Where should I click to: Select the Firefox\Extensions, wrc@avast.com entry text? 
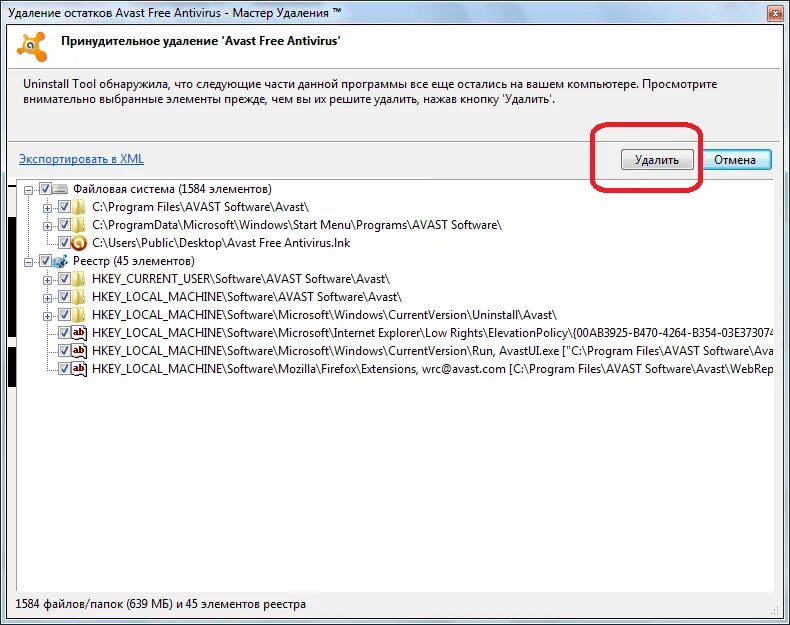pos(433,369)
